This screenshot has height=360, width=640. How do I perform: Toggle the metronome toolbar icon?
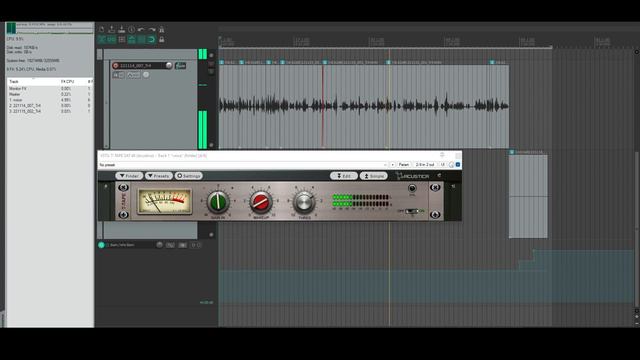[x=162, y=29]
